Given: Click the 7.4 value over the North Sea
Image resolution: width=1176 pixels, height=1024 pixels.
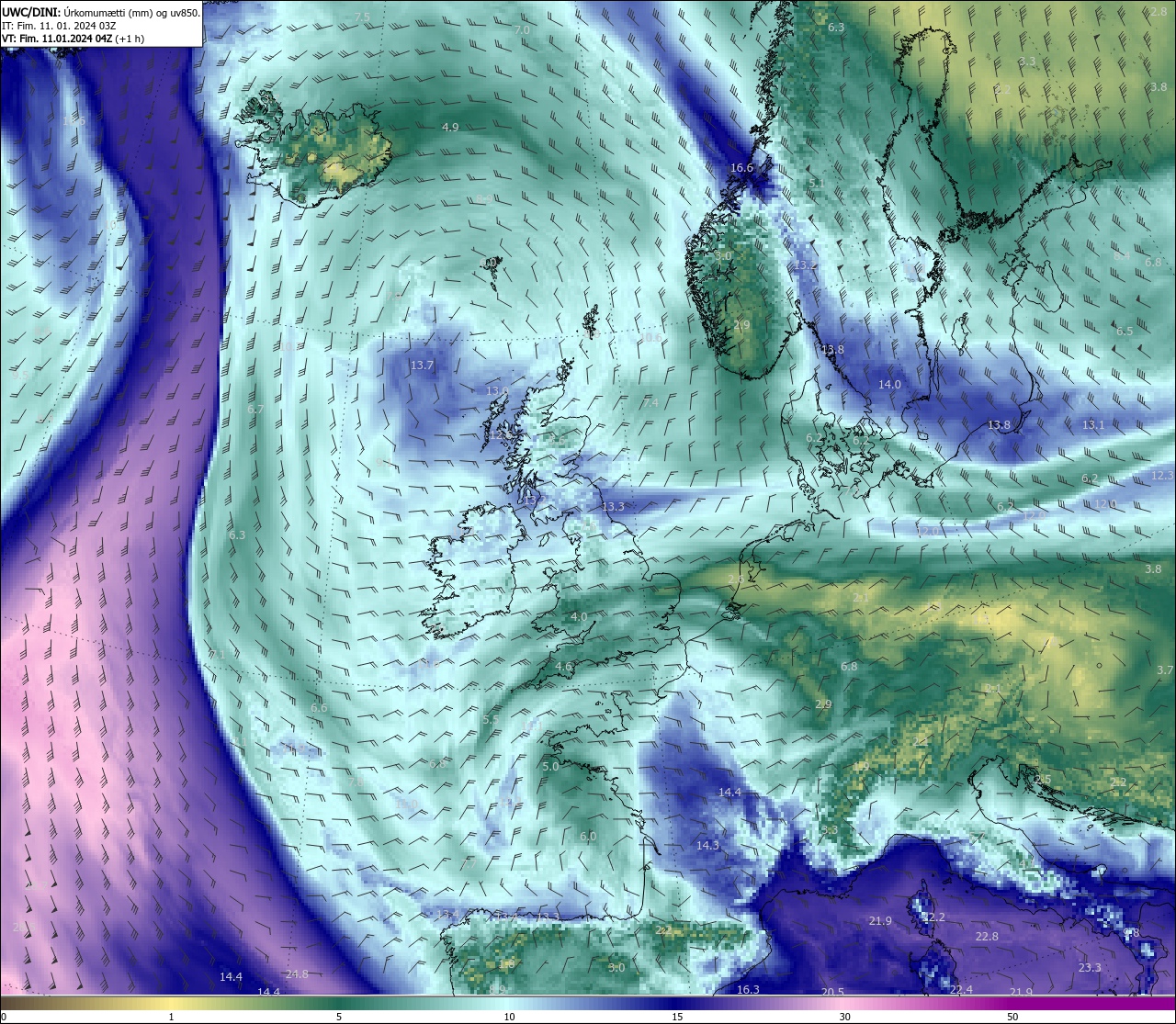Looking at the screenshot, I should coord(650,403).
